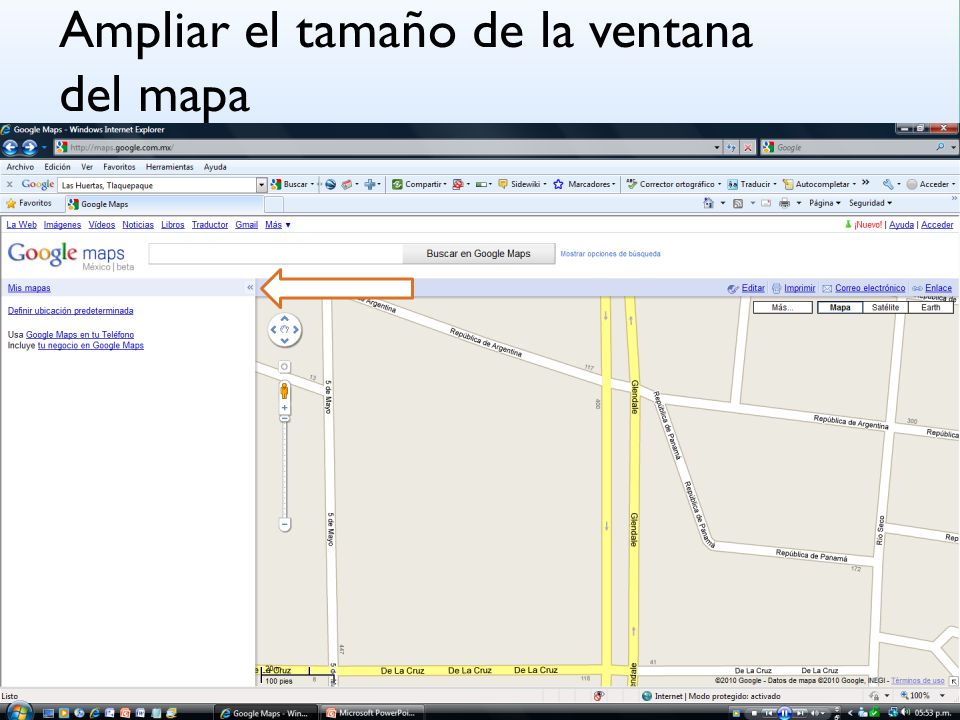The image size is (960, 720).
Task: Click the Home icon in the command bar
Action: click(x=708, y=203)
